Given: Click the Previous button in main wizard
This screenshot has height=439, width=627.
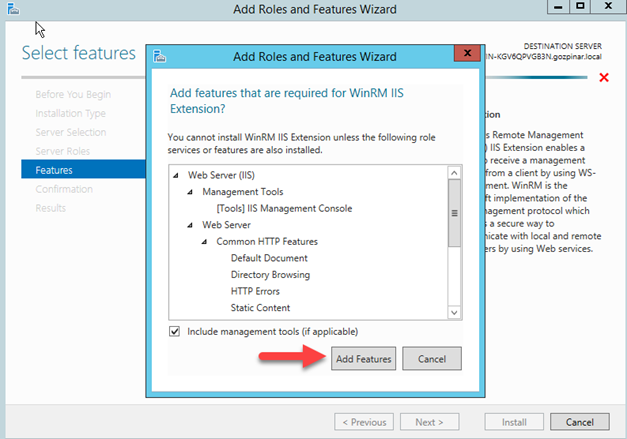Looking at the screenshot, I should (364, 422).
